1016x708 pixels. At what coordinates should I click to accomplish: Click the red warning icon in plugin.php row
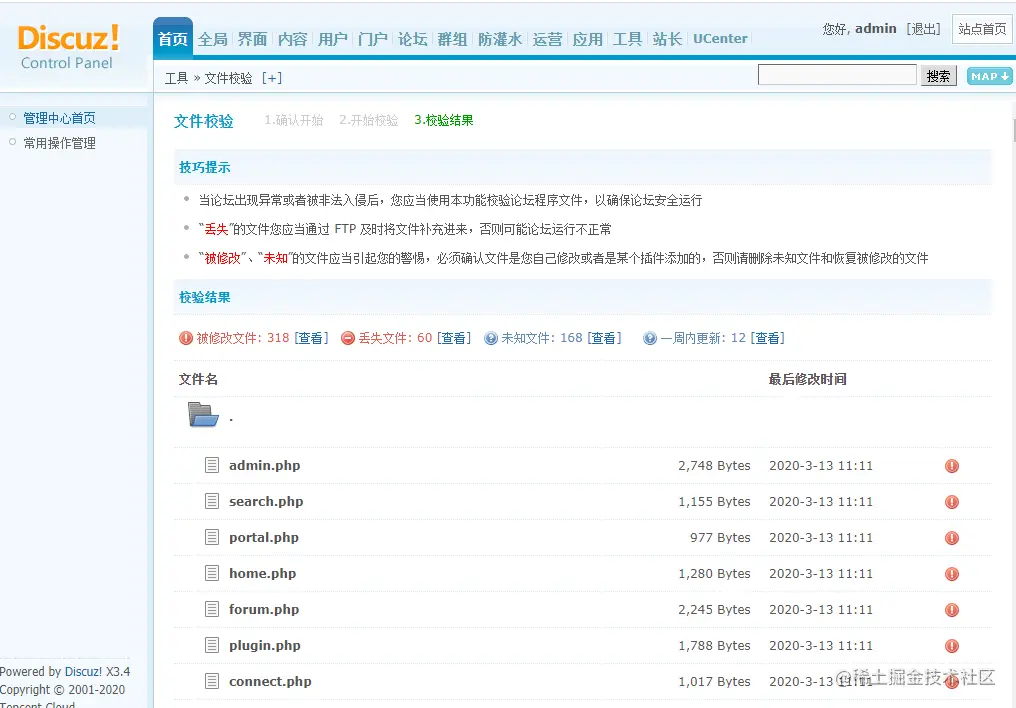coord(951,646)
